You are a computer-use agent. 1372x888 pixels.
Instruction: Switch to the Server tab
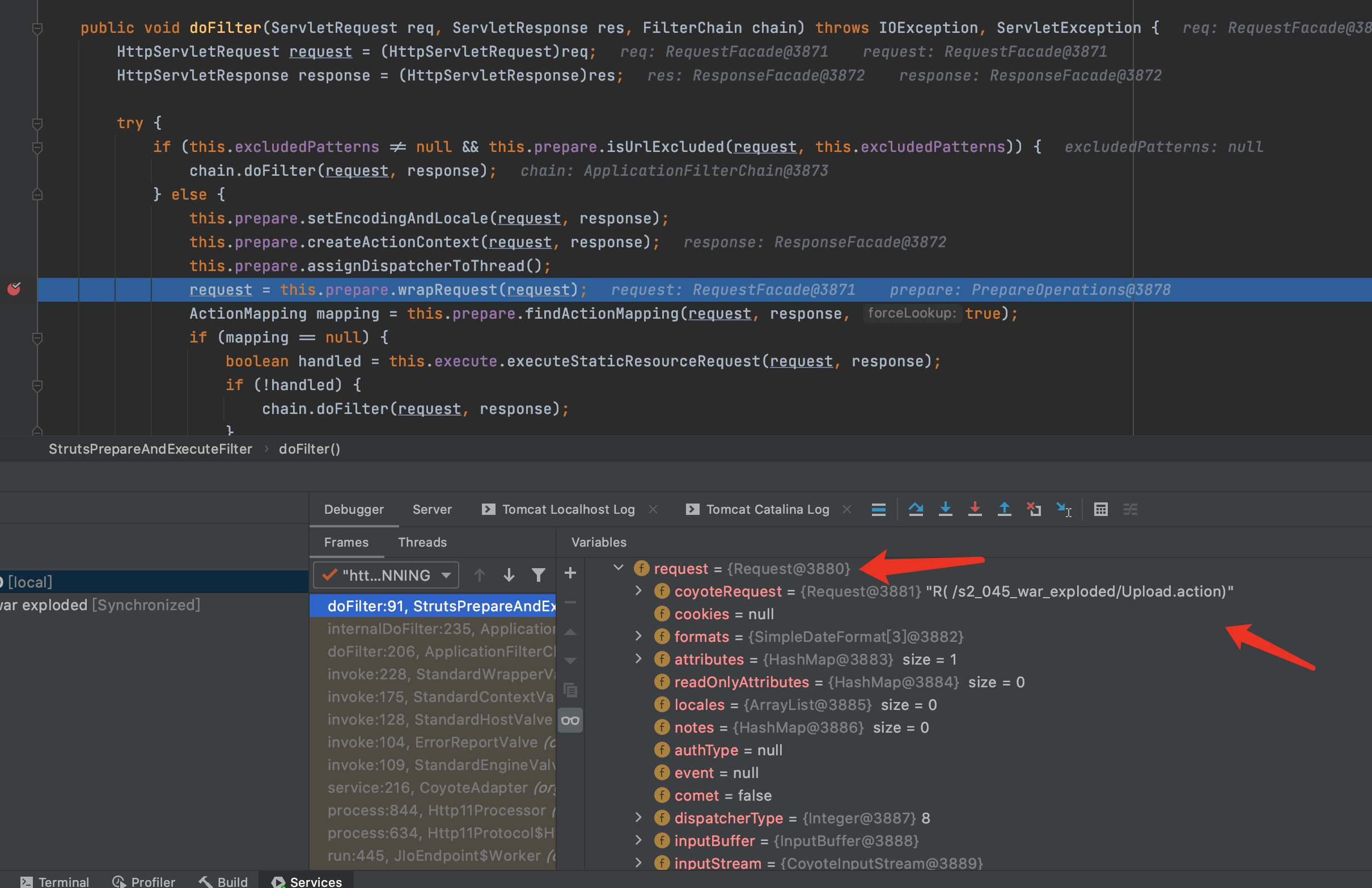click(432, 509)
